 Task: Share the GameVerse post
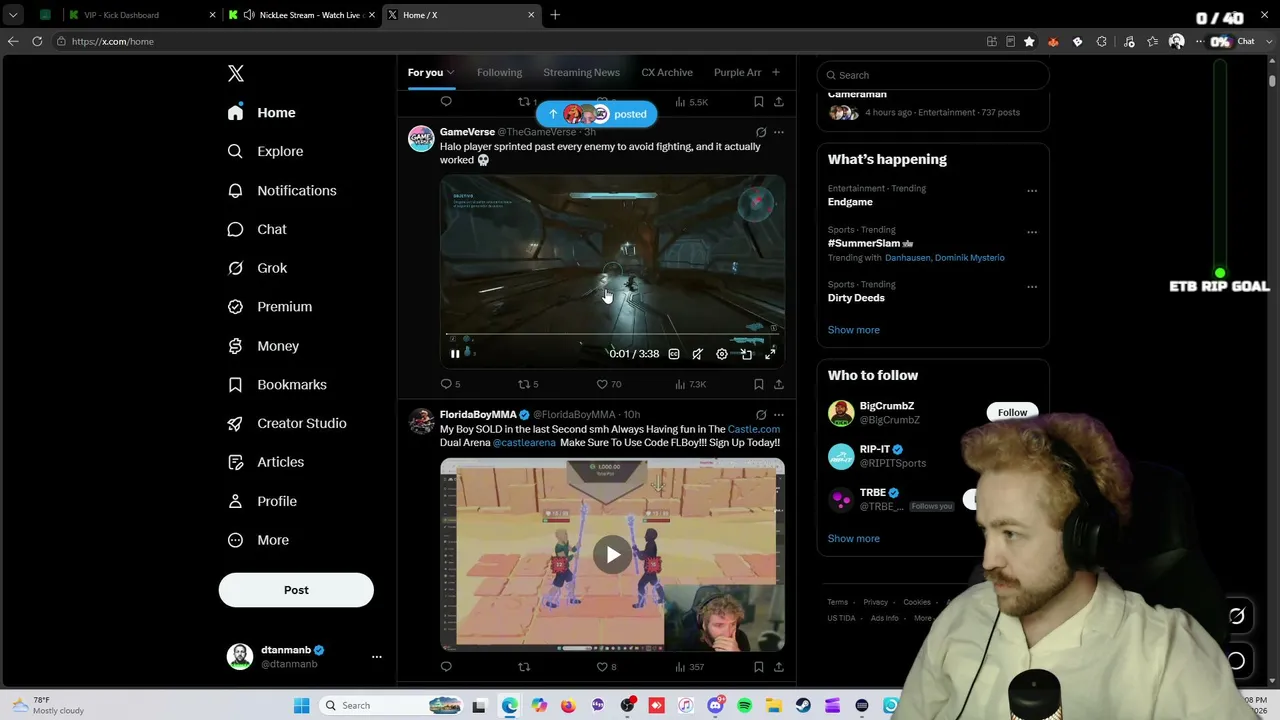[779, 384]
